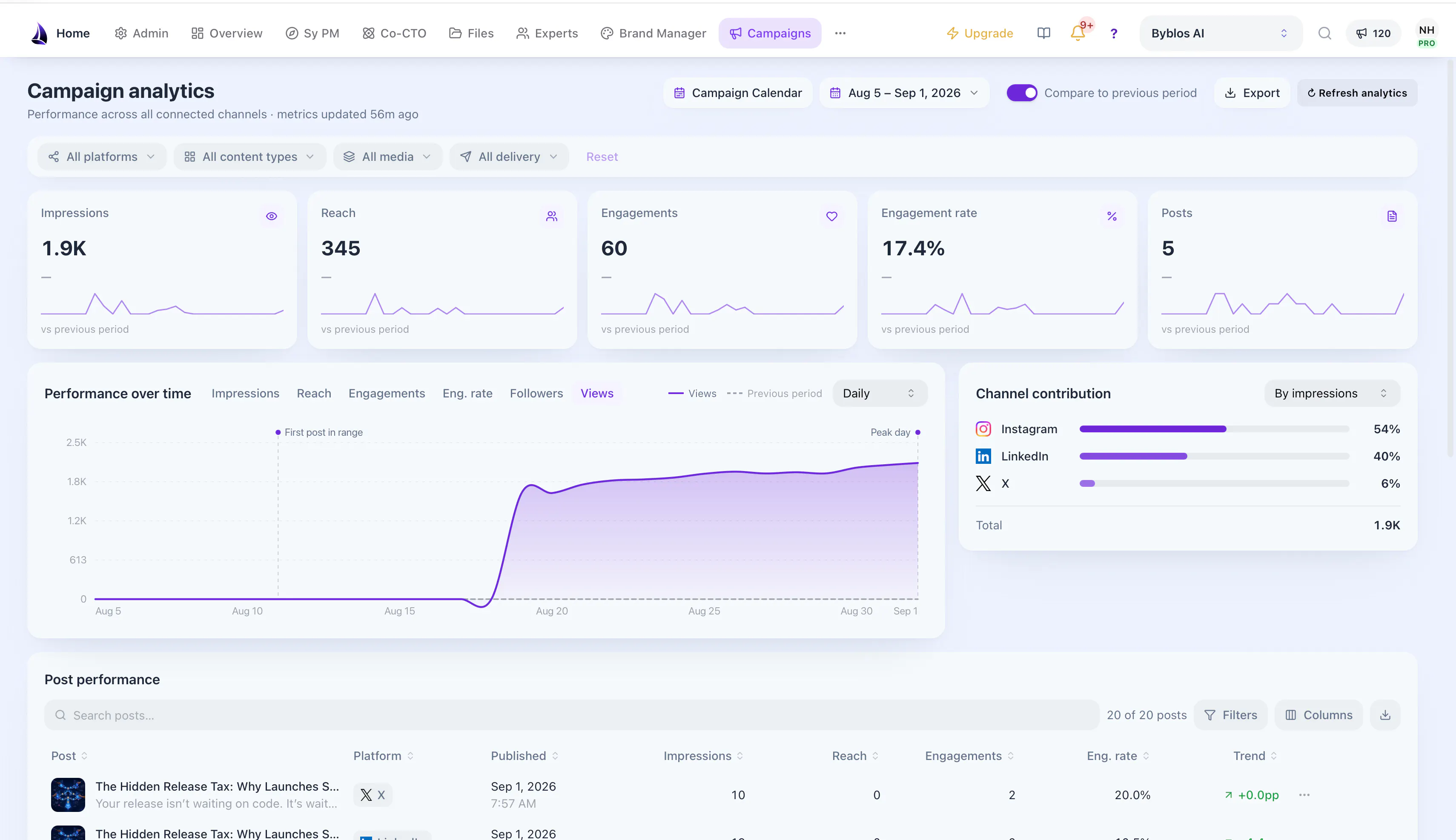Click the X 6% contribution bar
The width and height of the screenshot is (1456, 840).
pos(1214,483)
